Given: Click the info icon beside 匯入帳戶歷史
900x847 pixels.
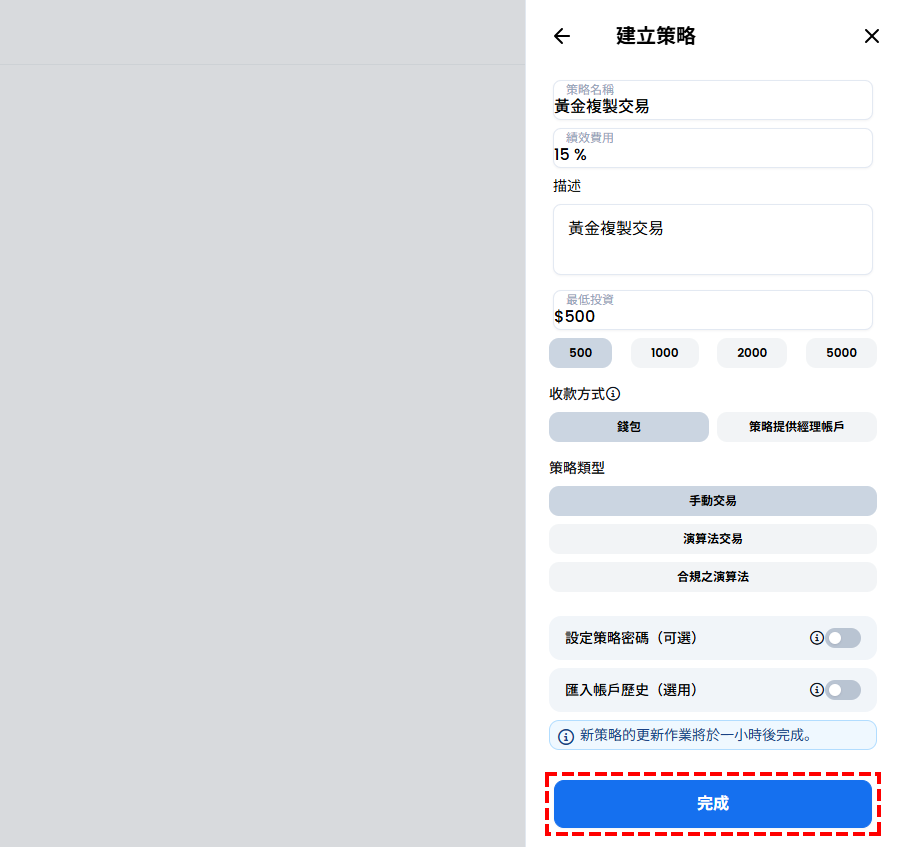Looking at the screenshot, I should coord(817,690).
